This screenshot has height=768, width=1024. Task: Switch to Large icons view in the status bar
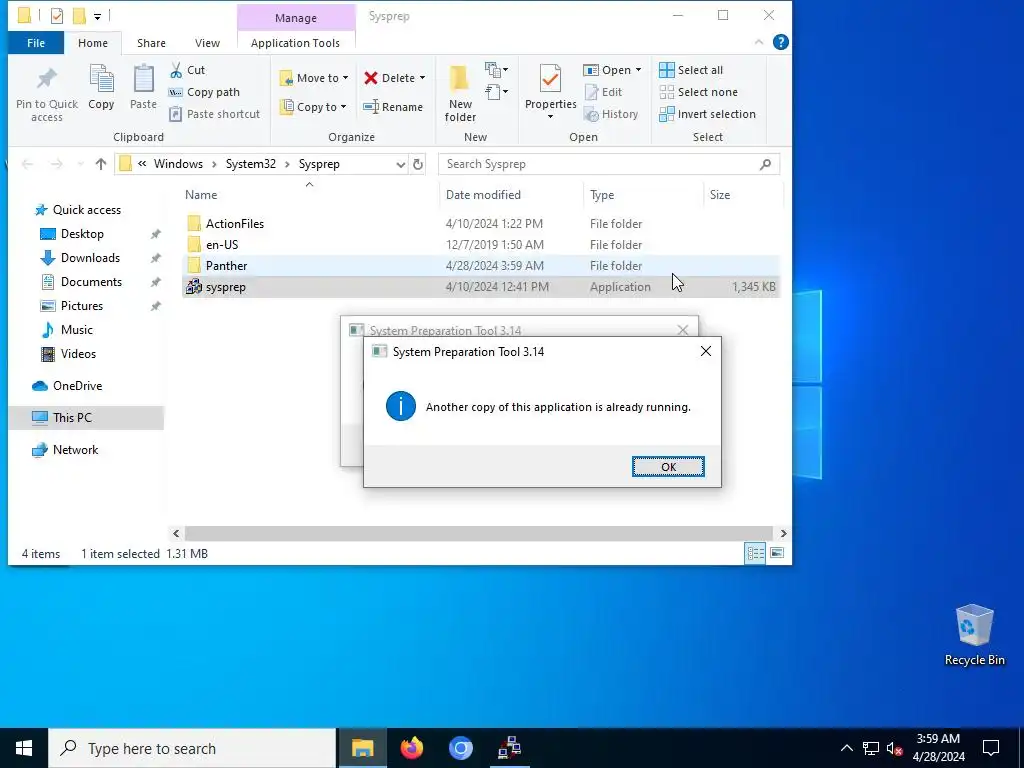777,554
